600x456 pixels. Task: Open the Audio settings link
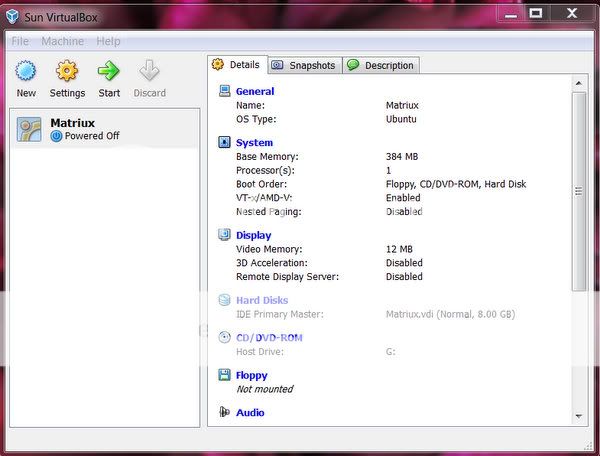(x=250, y=413)
